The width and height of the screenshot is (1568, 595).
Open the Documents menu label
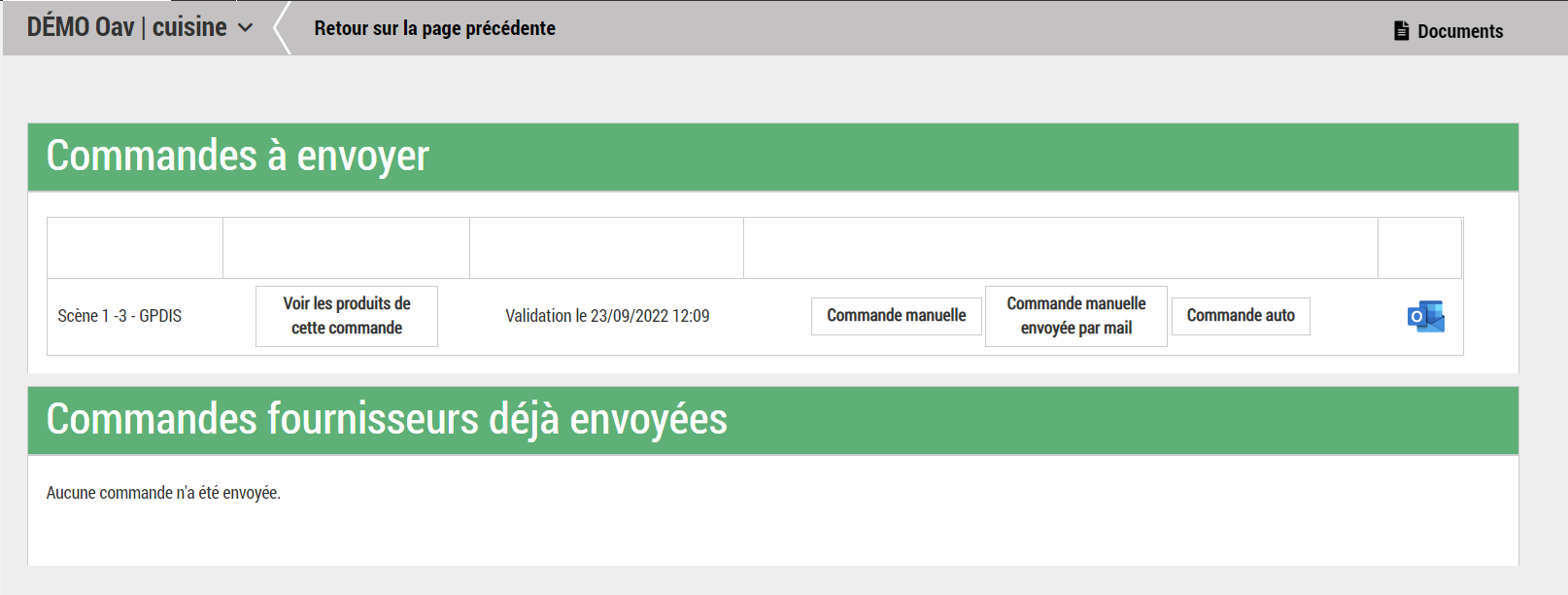click(1459, 31)
